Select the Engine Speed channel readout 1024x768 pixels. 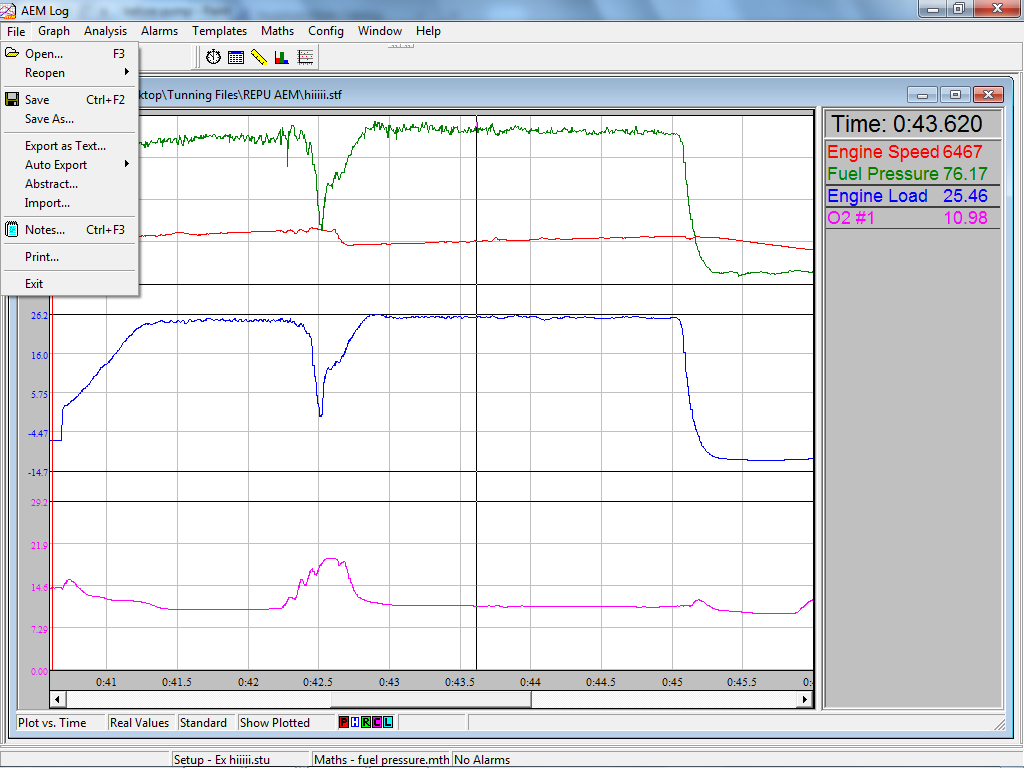pos(912,152)
